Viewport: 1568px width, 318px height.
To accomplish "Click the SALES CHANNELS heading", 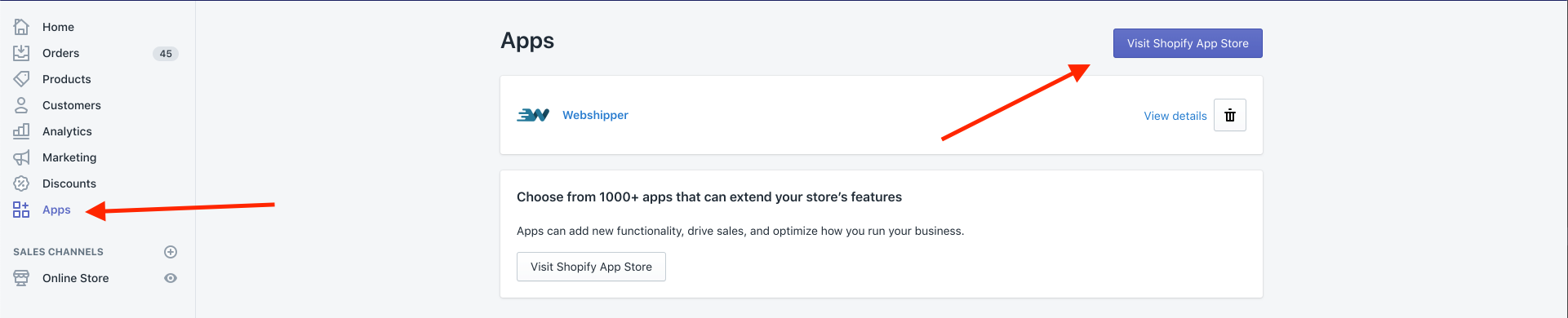I will pos(58,252).
